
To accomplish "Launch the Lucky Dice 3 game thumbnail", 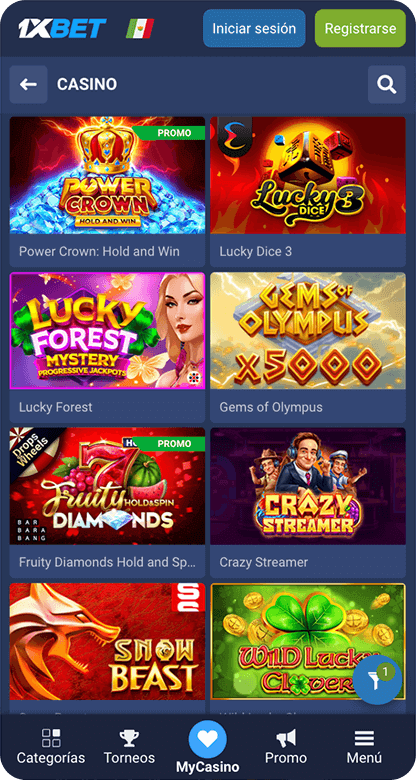I will pyautogui.click(x=308, y=176).
